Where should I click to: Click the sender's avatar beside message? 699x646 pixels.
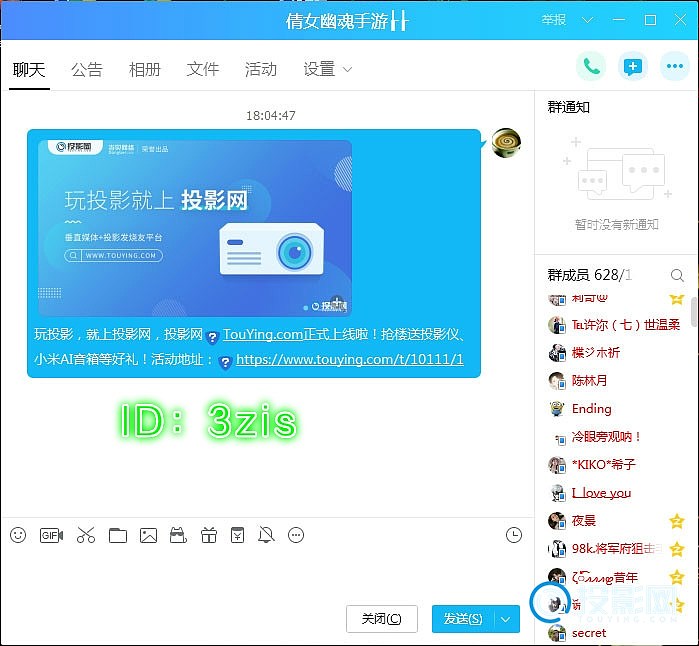pos(506,142)
